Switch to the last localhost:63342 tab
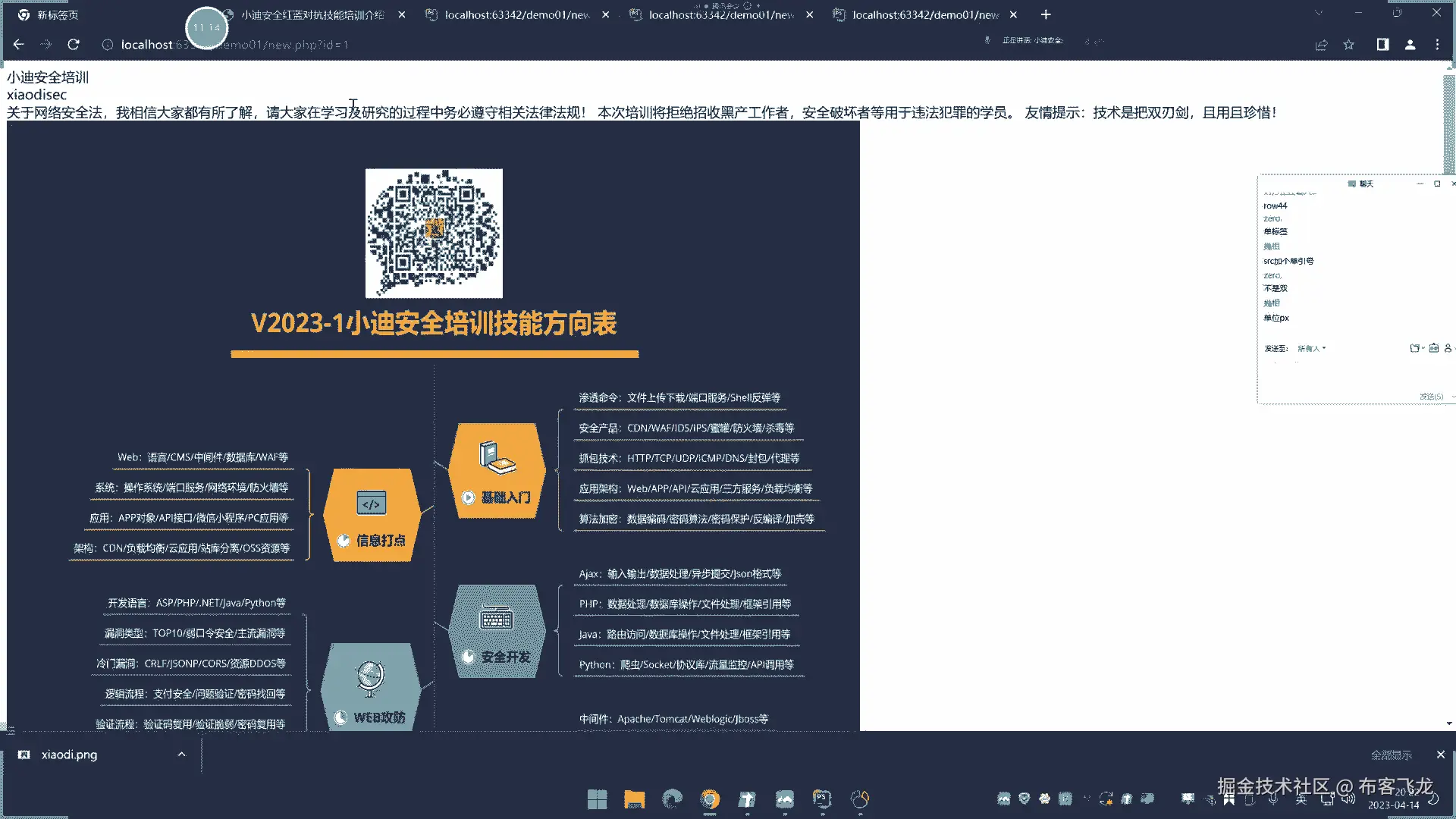 tap(924, 15)
